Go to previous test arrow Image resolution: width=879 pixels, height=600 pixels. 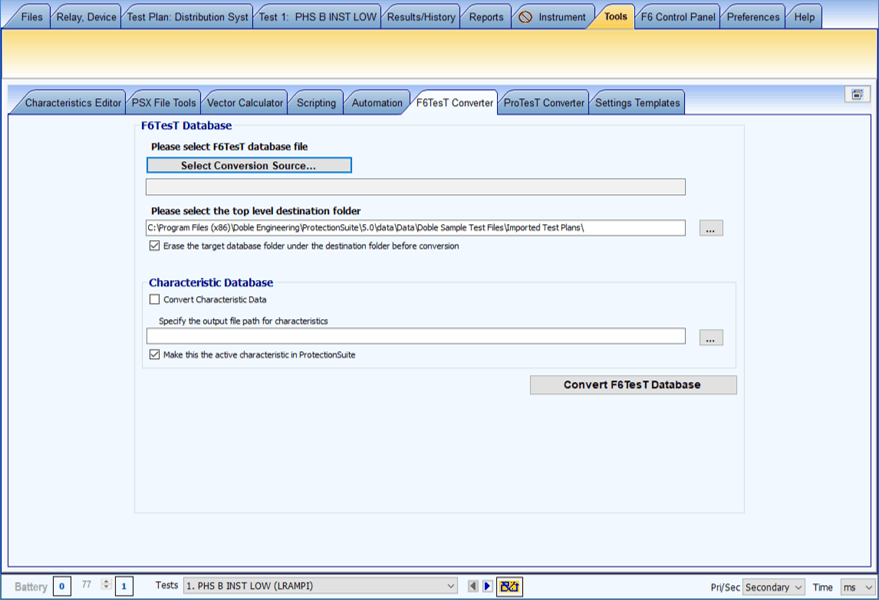click(x=473, y=586)
